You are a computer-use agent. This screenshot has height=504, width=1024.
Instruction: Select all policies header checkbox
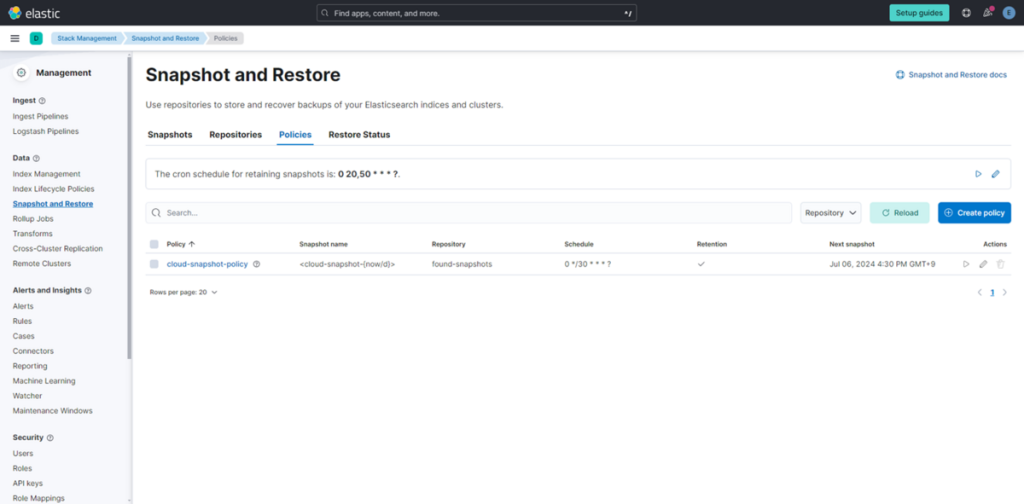pos(154,244)
